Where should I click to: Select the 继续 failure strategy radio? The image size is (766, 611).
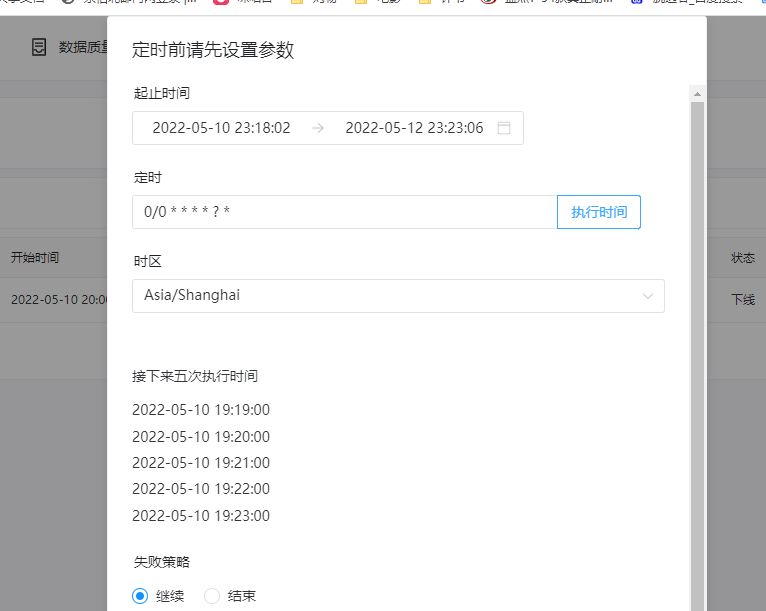(140, 596)
